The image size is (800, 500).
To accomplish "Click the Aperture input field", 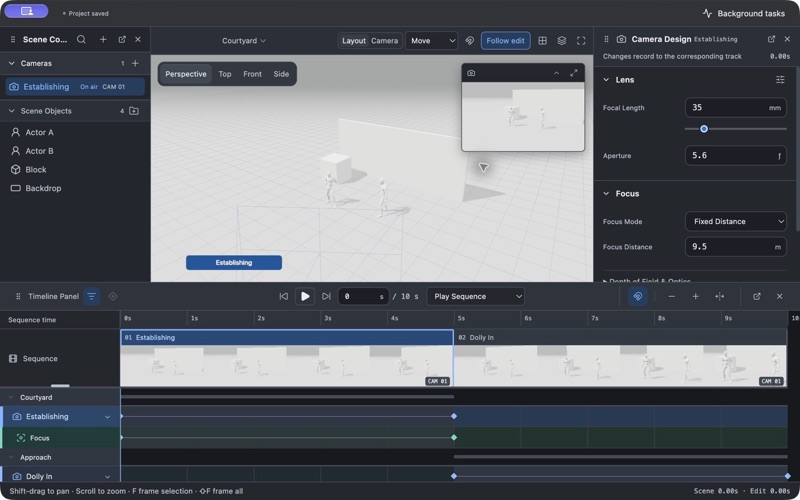I will point(735,156).
